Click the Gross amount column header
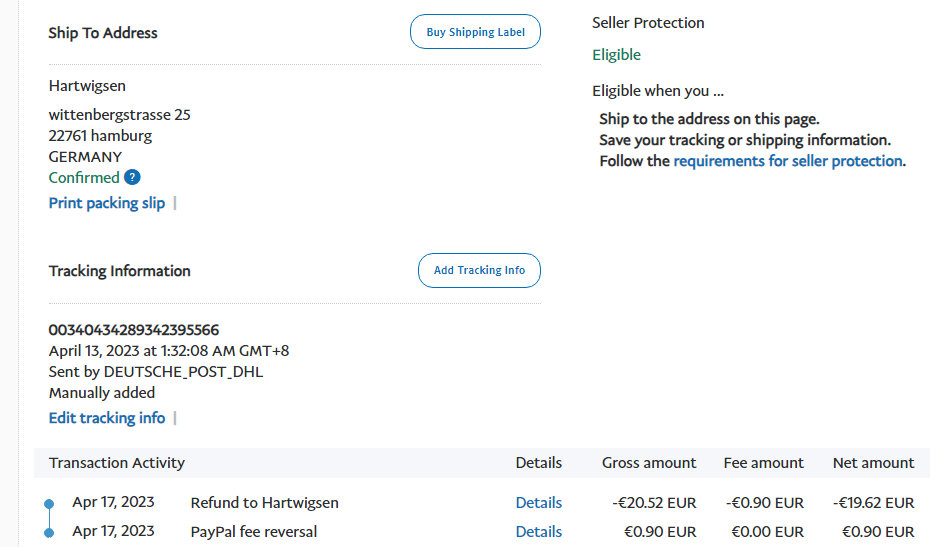This screenshot has width=940, height=547. pos(649,463)
